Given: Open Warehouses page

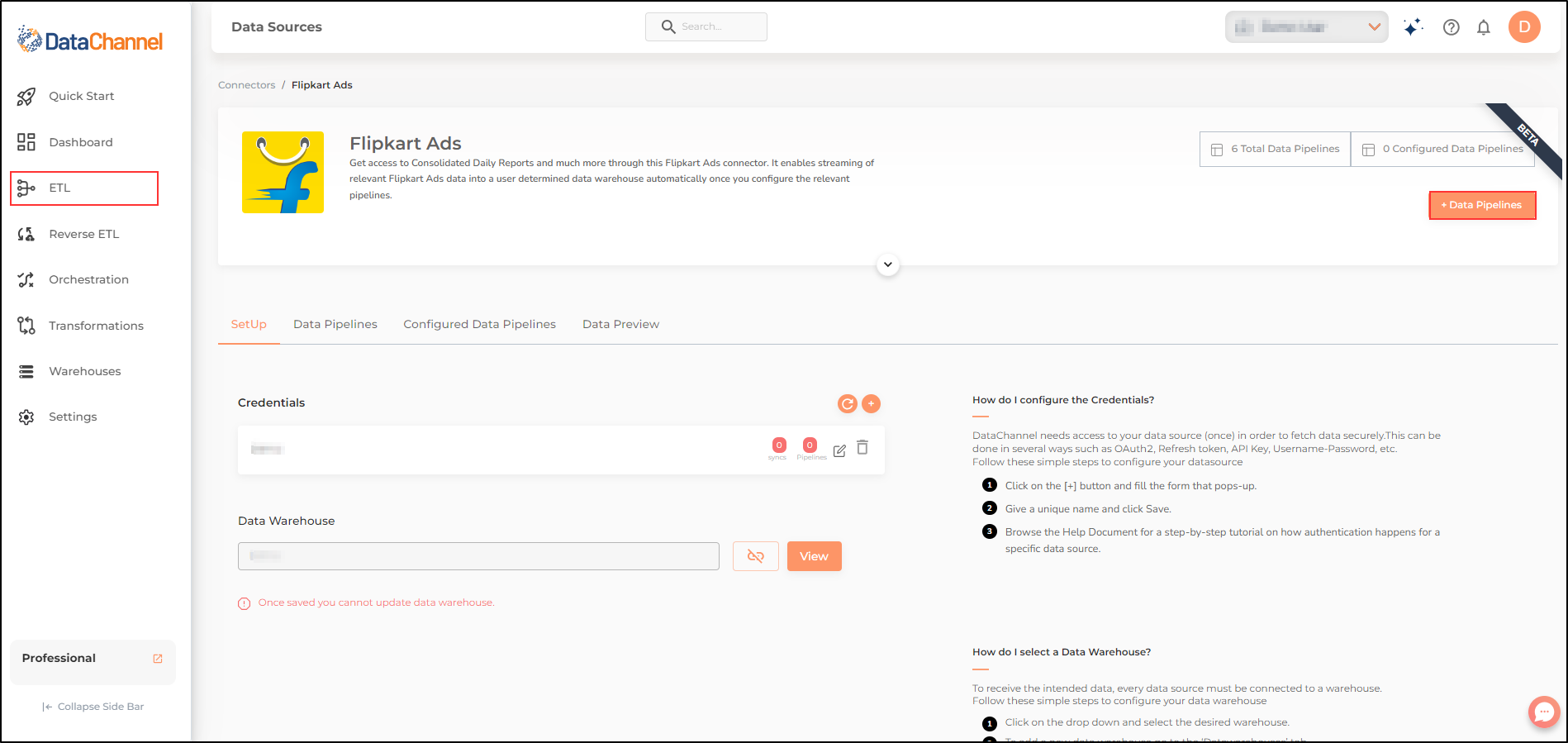Looking at the screenshot, I should click(x=84, y=371).
